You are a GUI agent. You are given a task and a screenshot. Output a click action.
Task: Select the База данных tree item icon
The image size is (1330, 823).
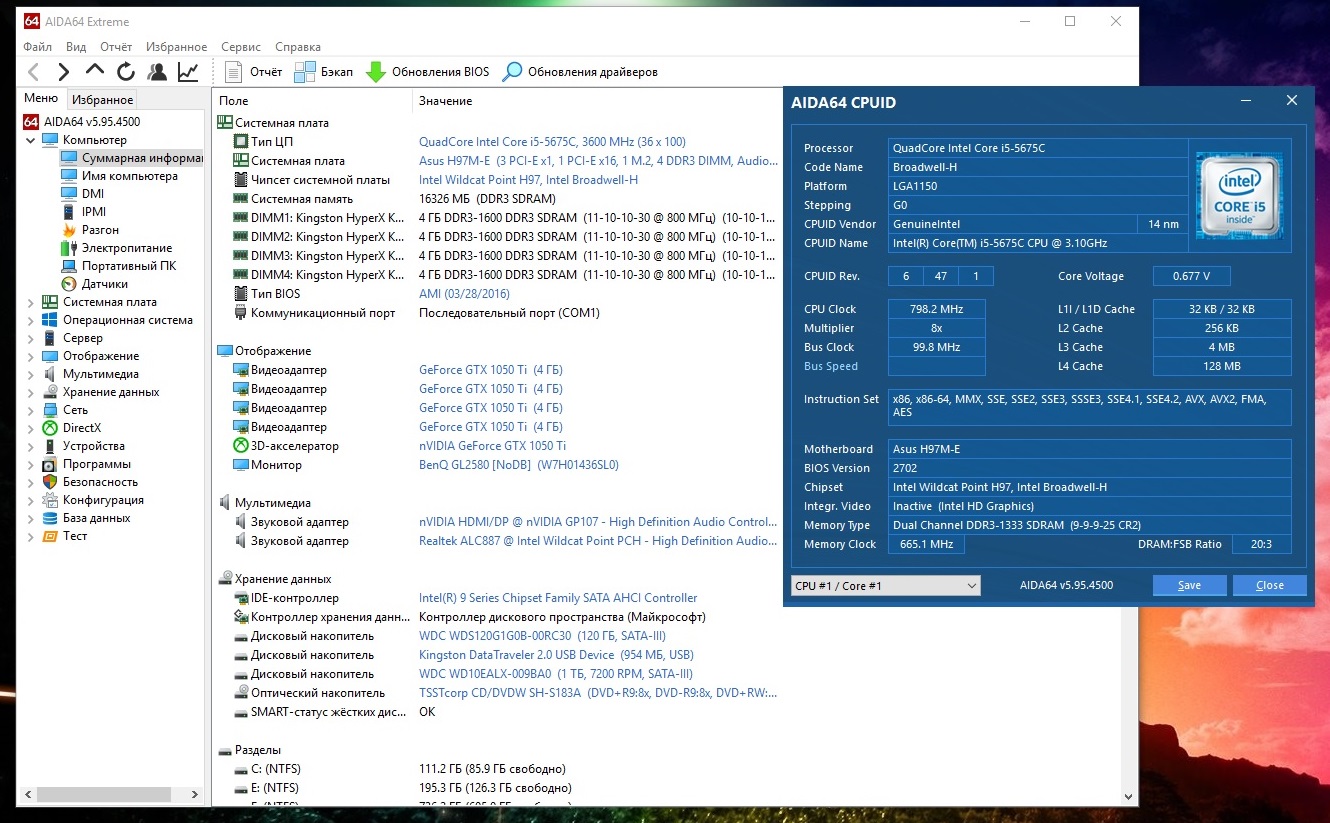pos(50,518)
